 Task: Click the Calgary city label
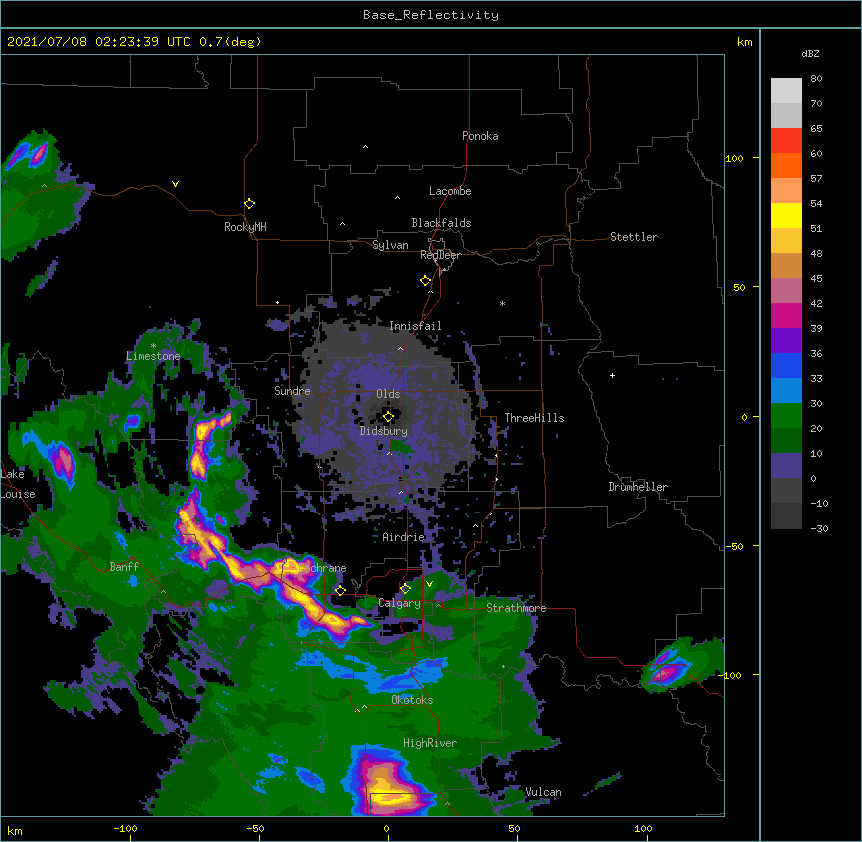tap(399, 603)
